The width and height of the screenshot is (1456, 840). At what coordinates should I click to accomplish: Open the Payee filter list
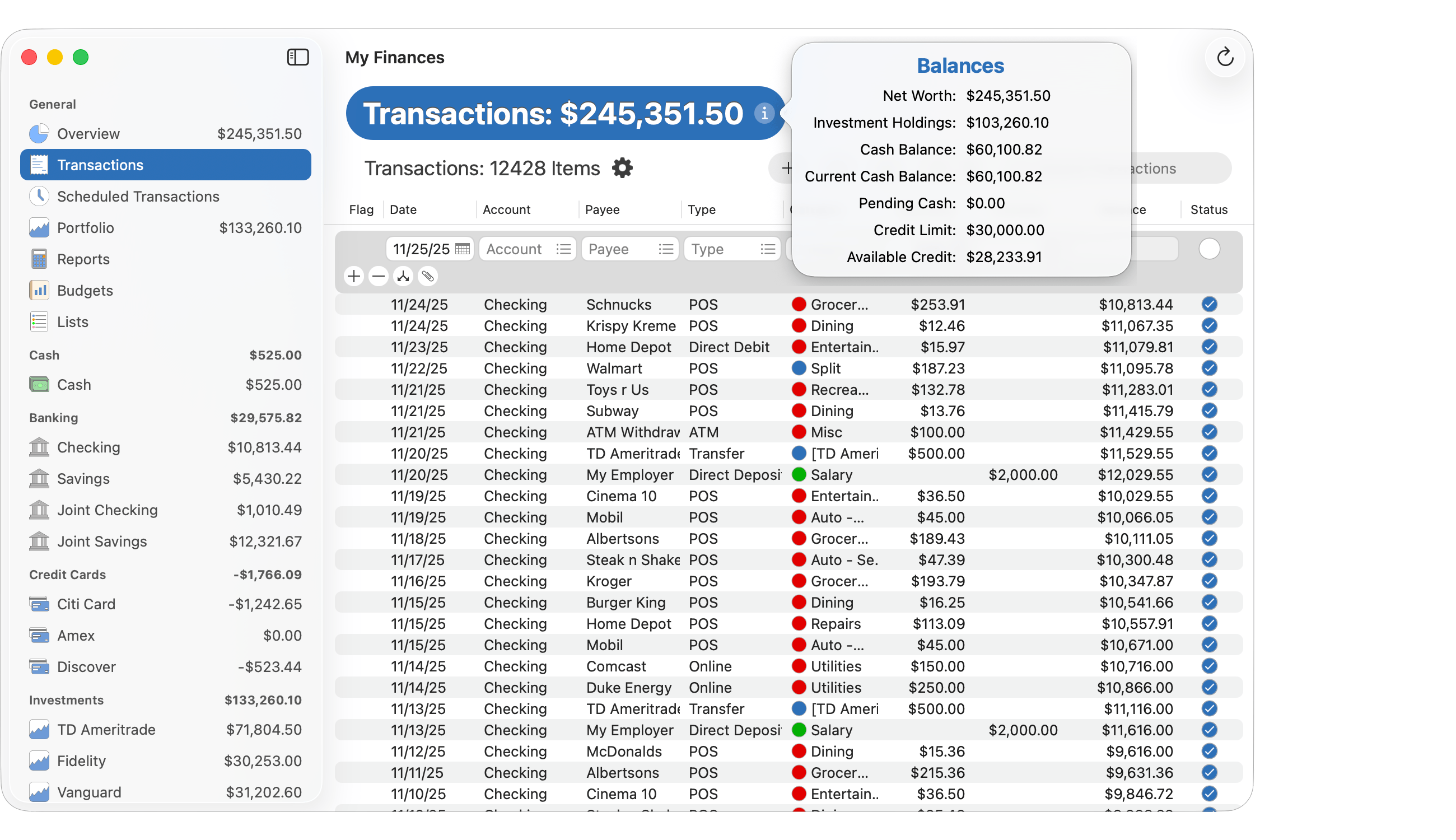[665, 249]
